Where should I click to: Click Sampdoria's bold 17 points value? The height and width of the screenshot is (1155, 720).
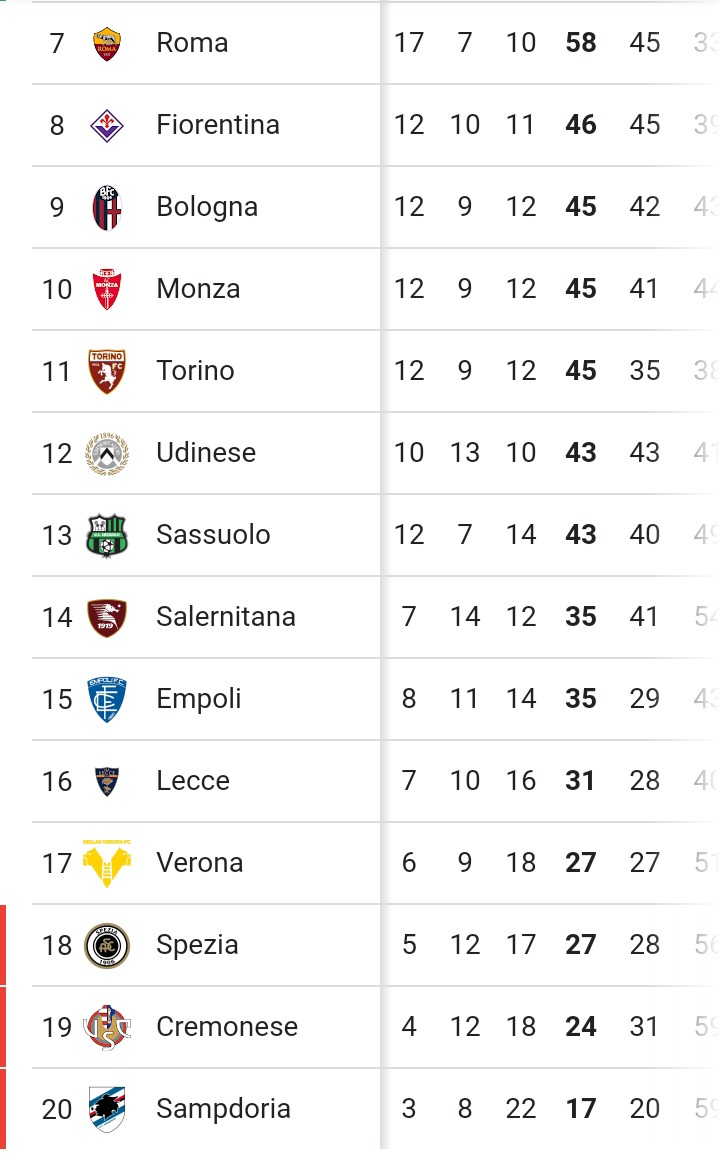[x=581, y=1109]
